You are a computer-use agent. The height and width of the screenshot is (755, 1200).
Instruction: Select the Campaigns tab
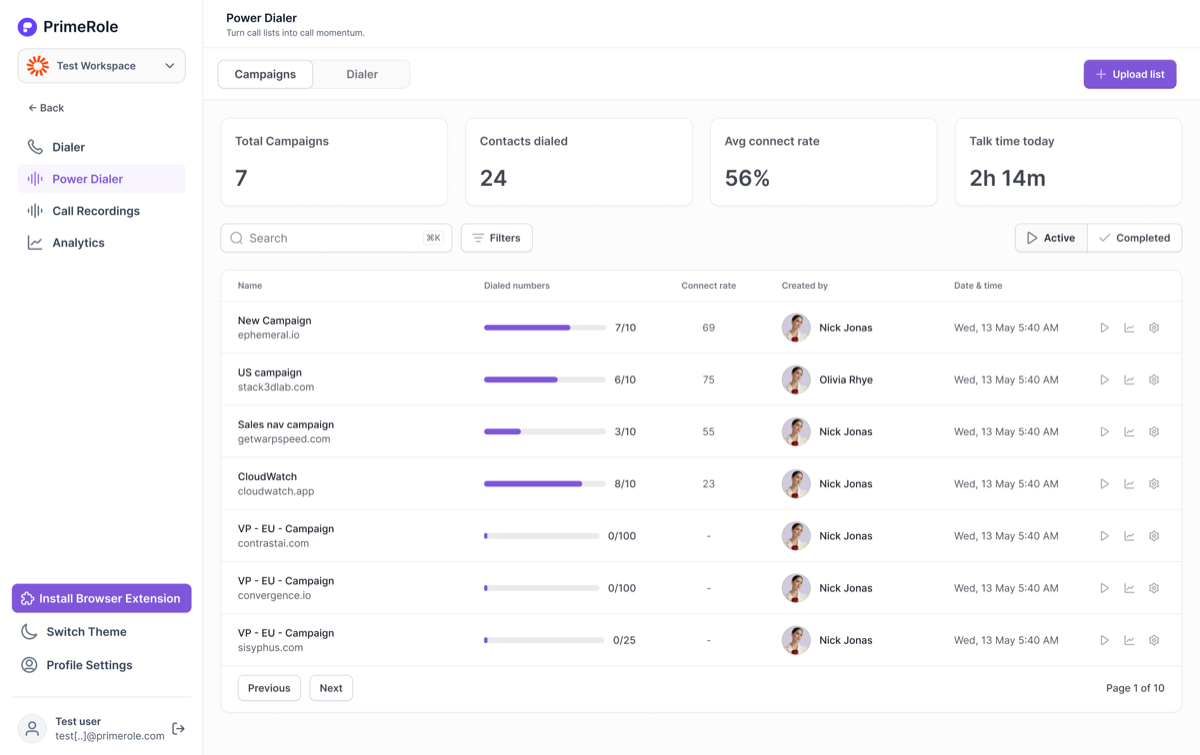[x=265, y=74]
